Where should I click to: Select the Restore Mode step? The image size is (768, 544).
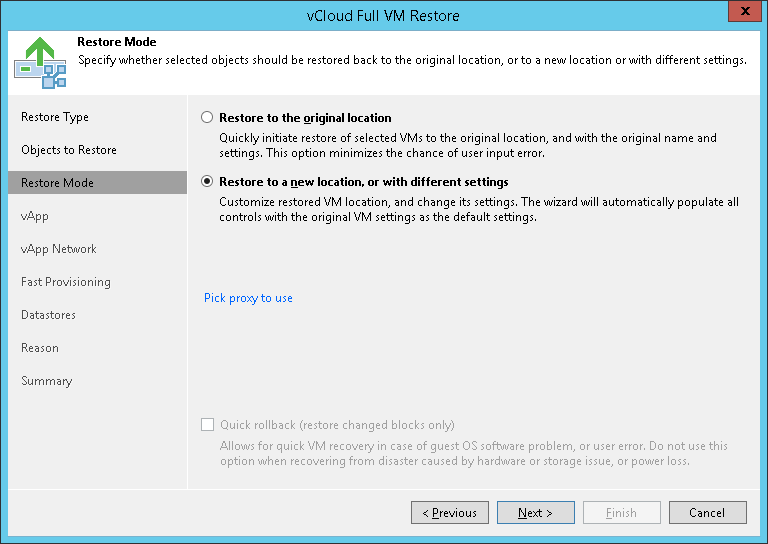click(x=58, y=183)
